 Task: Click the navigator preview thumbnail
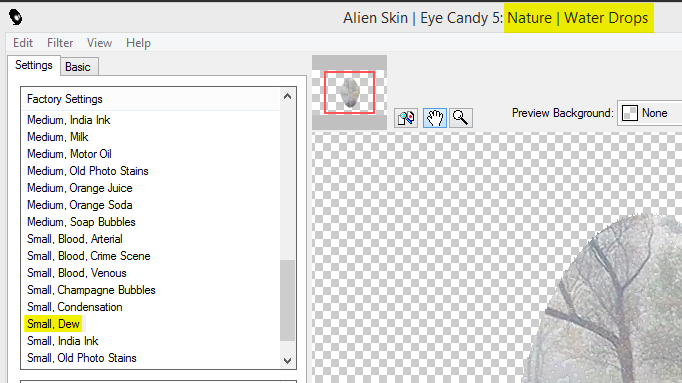click(349, 93)
